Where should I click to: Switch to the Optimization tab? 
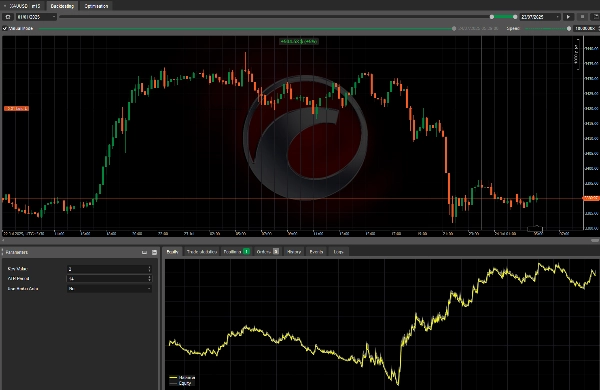point(96,6)
